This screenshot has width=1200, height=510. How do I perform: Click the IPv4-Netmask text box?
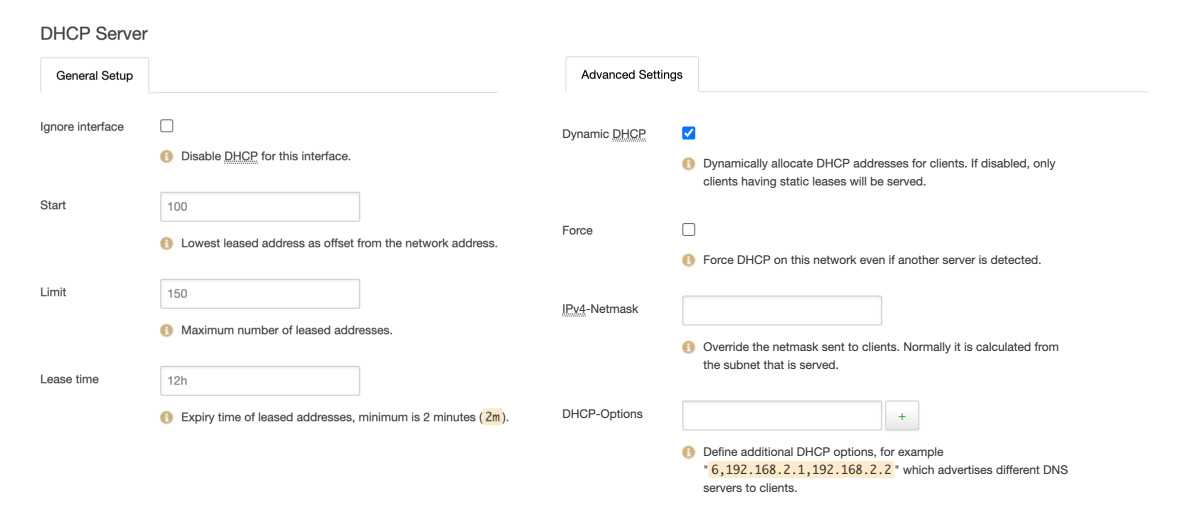click(782, 310)
